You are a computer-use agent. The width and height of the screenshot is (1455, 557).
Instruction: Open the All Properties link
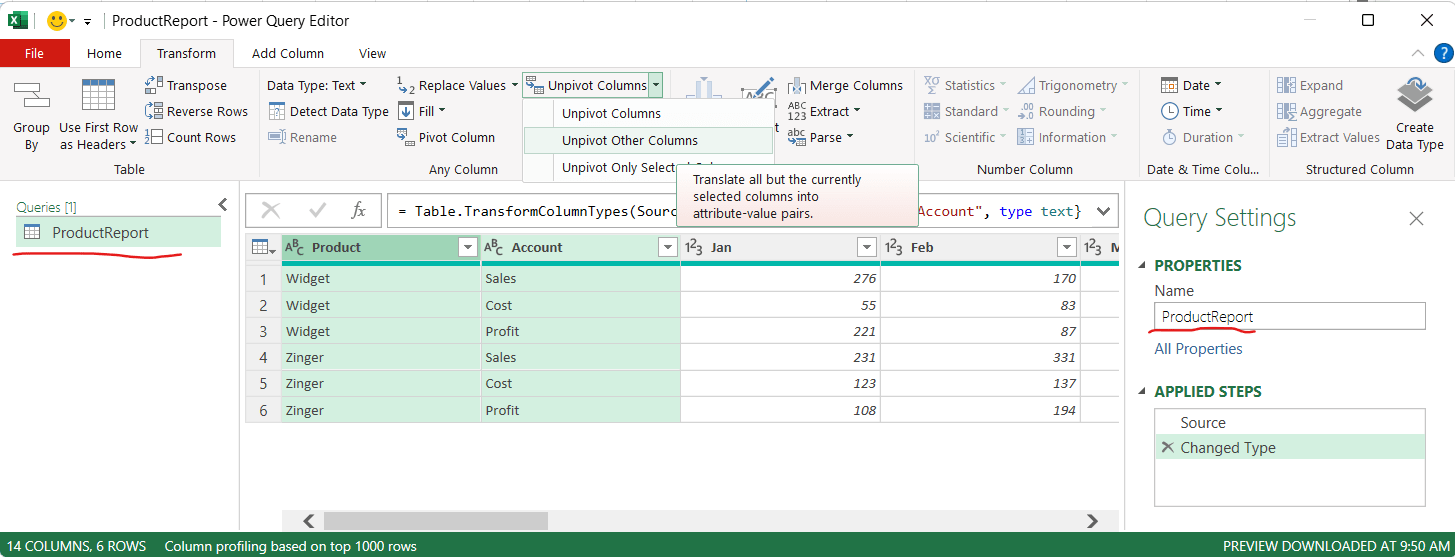(1198, 349)
